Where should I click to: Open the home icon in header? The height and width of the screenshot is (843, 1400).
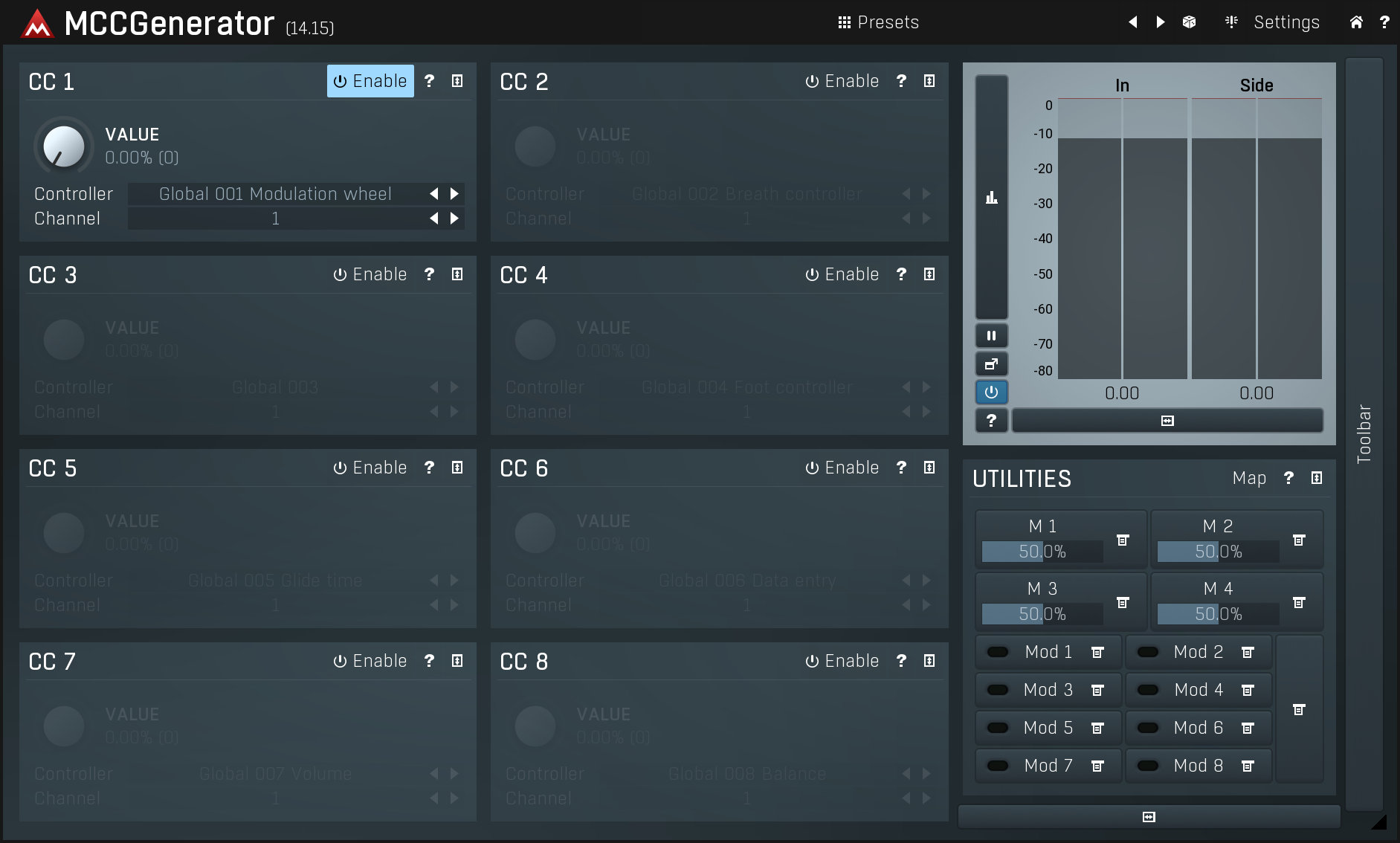pos(1356,22)
